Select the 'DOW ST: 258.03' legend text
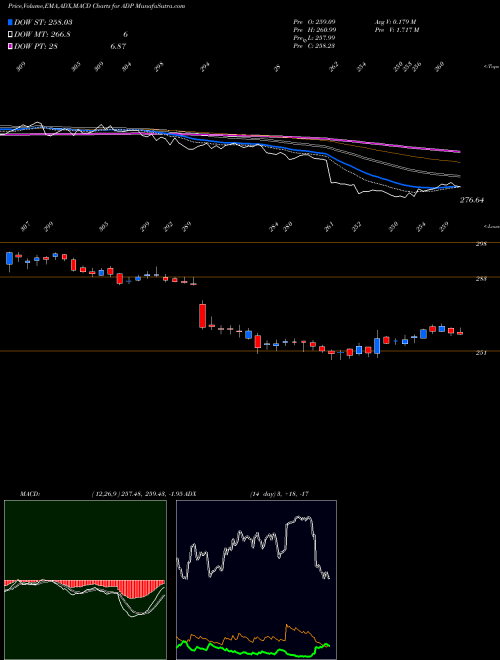Image resolution: width=500 pixels, height=660 pixels. (x=43, y=22)
